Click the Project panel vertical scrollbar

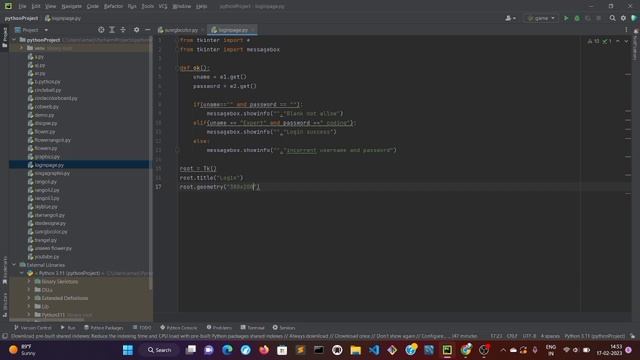coord(151,163)
